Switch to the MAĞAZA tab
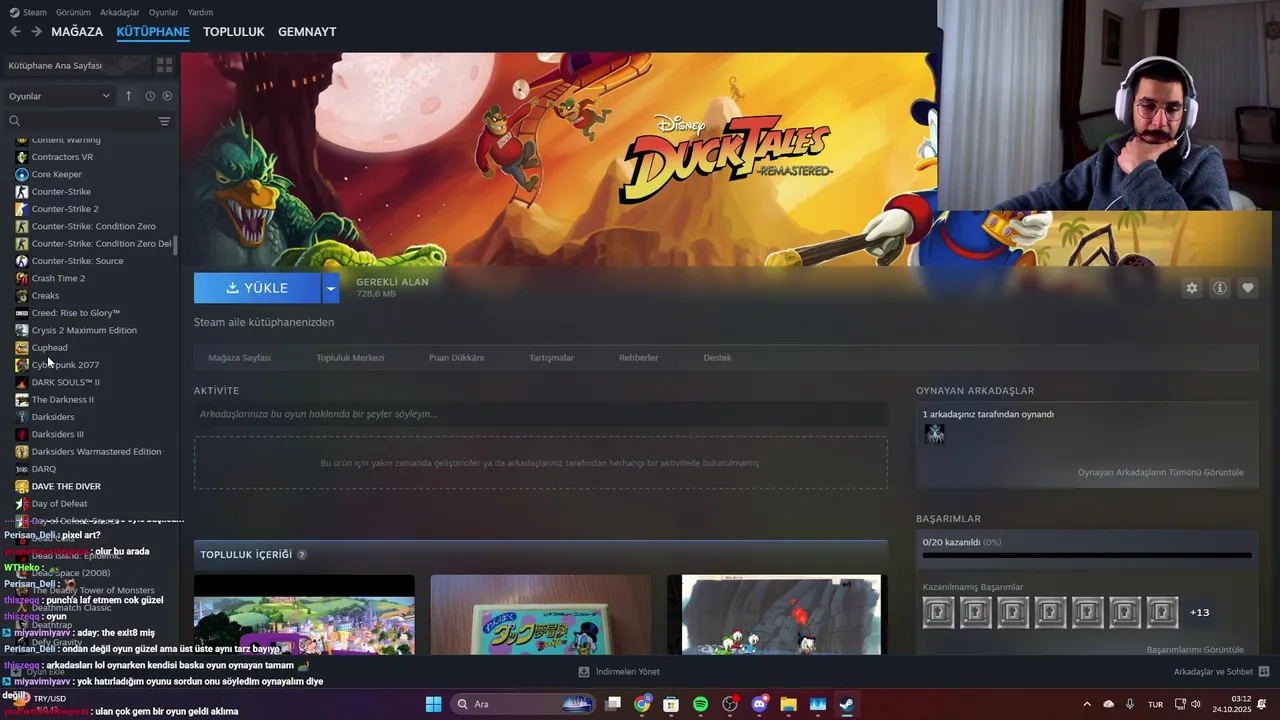1280x720 pixels. [77, 32]
